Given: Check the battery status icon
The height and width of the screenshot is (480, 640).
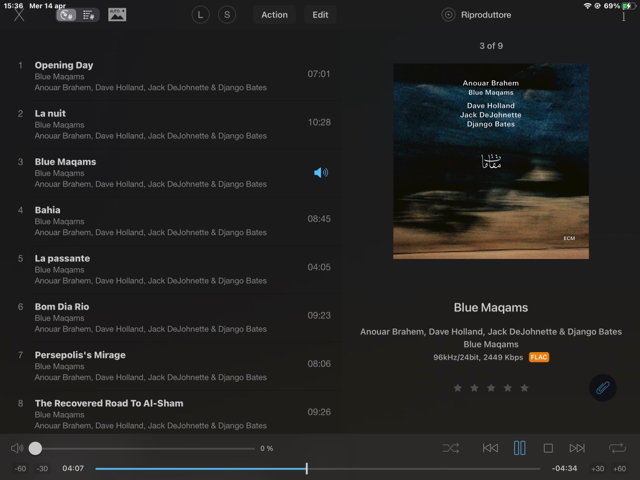Looking at the screenshot, I should coord(628,6).
